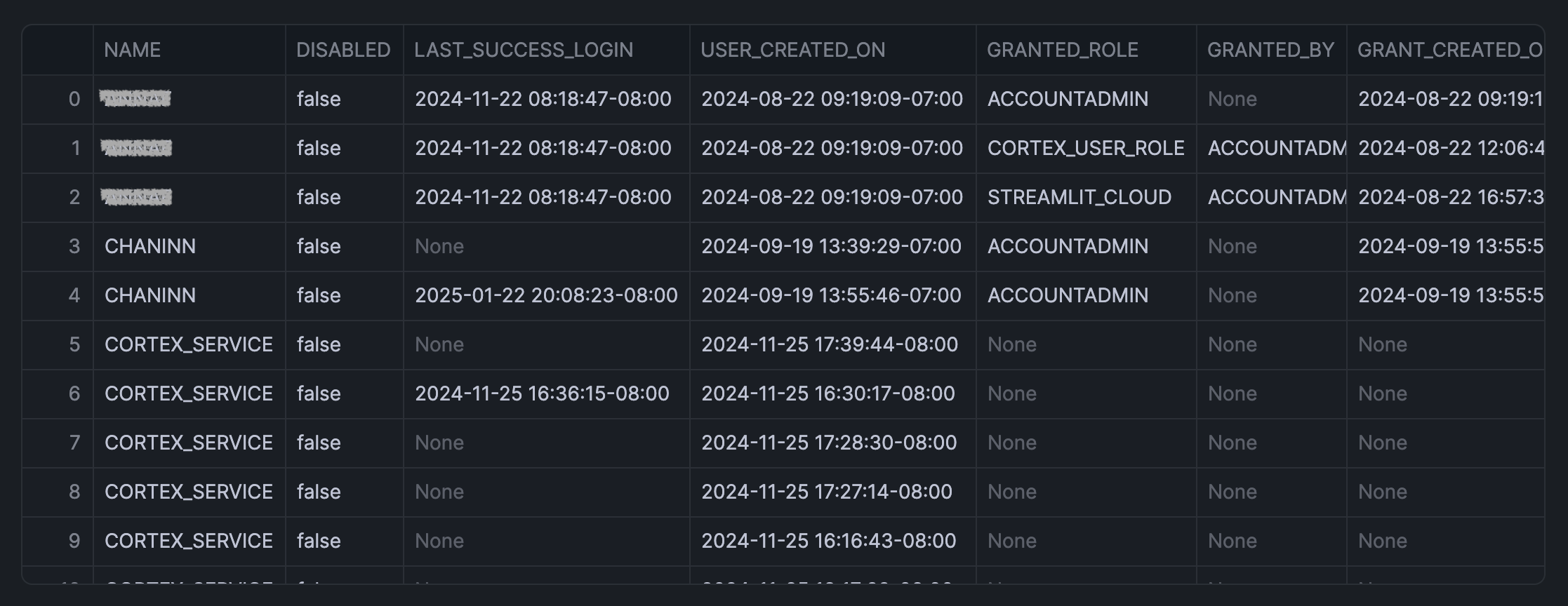Click the truncated GRANT_CREATED_ON column header
Image resolution: width=1568 pixels, height=606 pixels.
tap(1449, 50)
